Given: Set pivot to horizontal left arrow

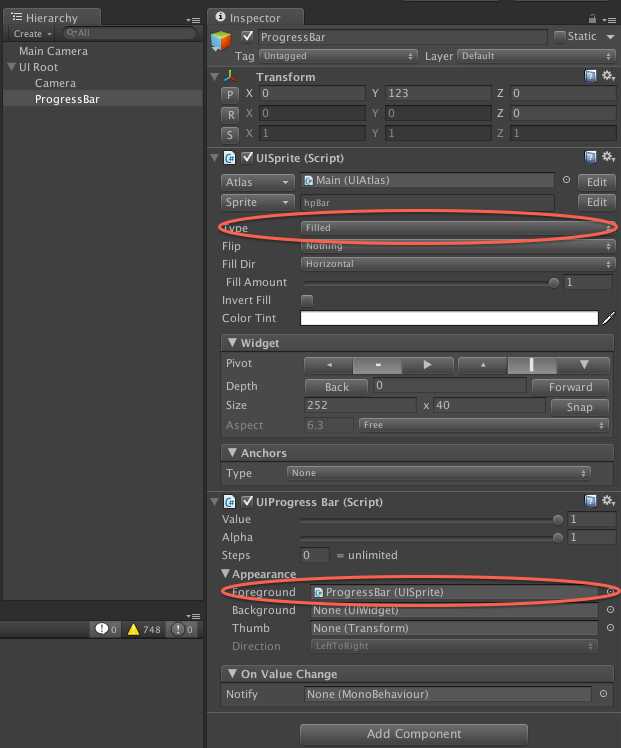Looking at the screenshot, I should (x=329, y=365).
